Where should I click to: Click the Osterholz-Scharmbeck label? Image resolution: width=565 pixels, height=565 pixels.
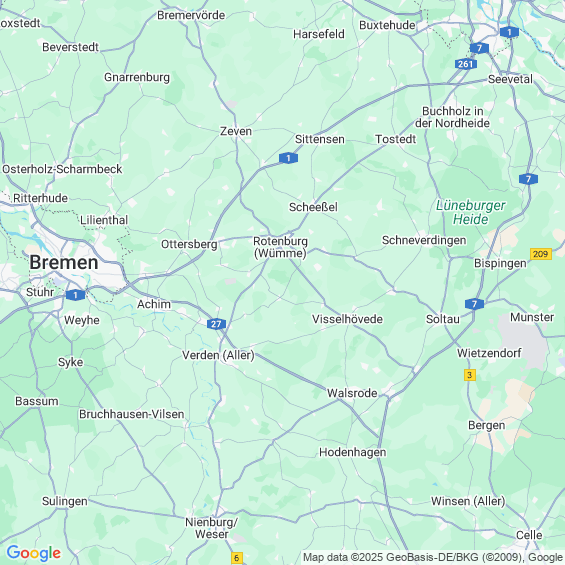(62, 169)
